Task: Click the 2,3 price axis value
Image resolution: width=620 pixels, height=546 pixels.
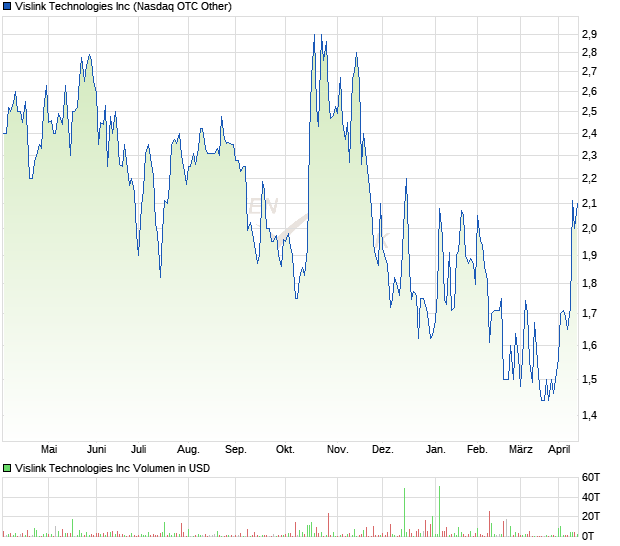Action: 589,155
